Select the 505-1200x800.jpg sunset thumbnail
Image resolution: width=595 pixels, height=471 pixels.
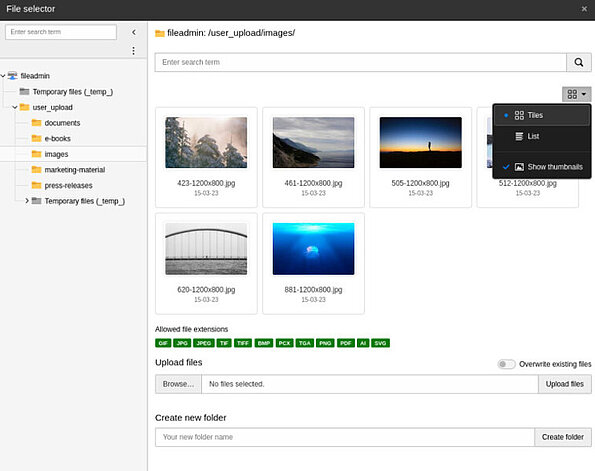tap(420, 142)
